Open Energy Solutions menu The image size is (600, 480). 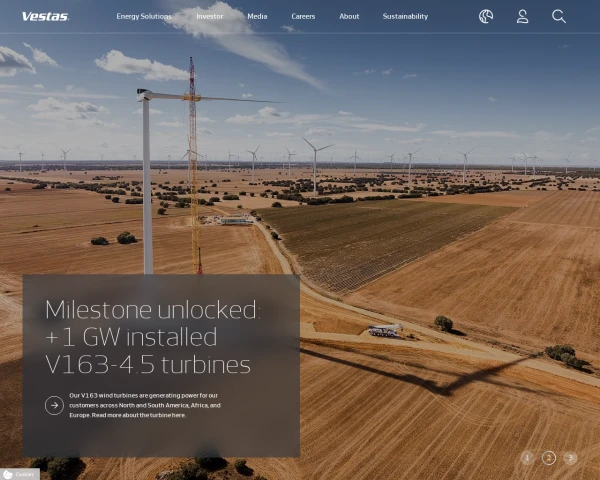click(x=144, y=16)
